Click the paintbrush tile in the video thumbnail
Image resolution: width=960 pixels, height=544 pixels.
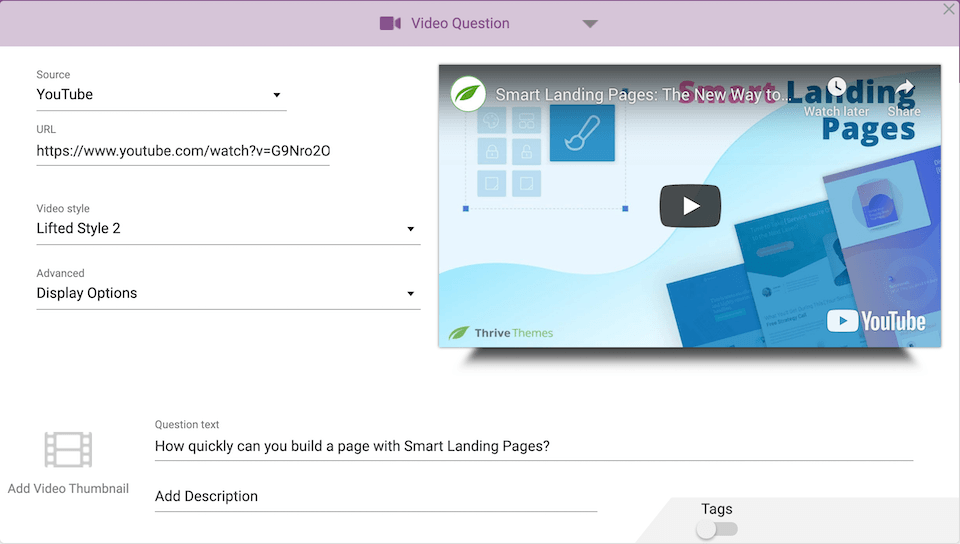[582, 133]
